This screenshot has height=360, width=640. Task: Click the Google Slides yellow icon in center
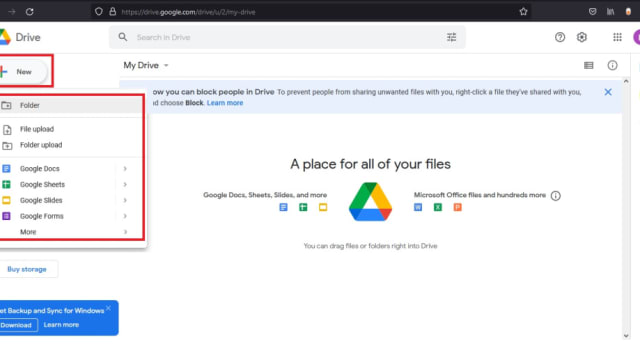click(x=323, y=207)
